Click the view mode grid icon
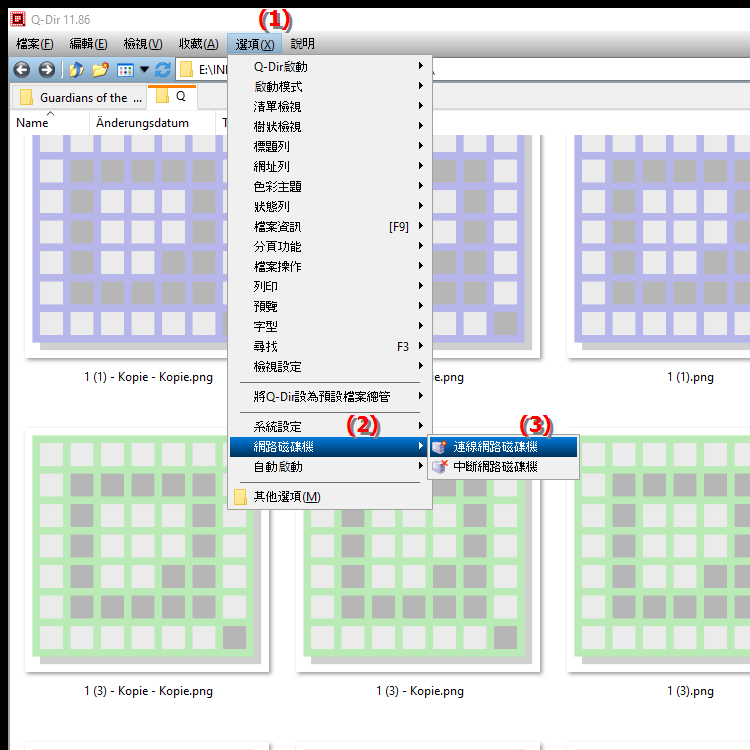Viewport: 750px width, 750px height. click(x=125, y=70)
